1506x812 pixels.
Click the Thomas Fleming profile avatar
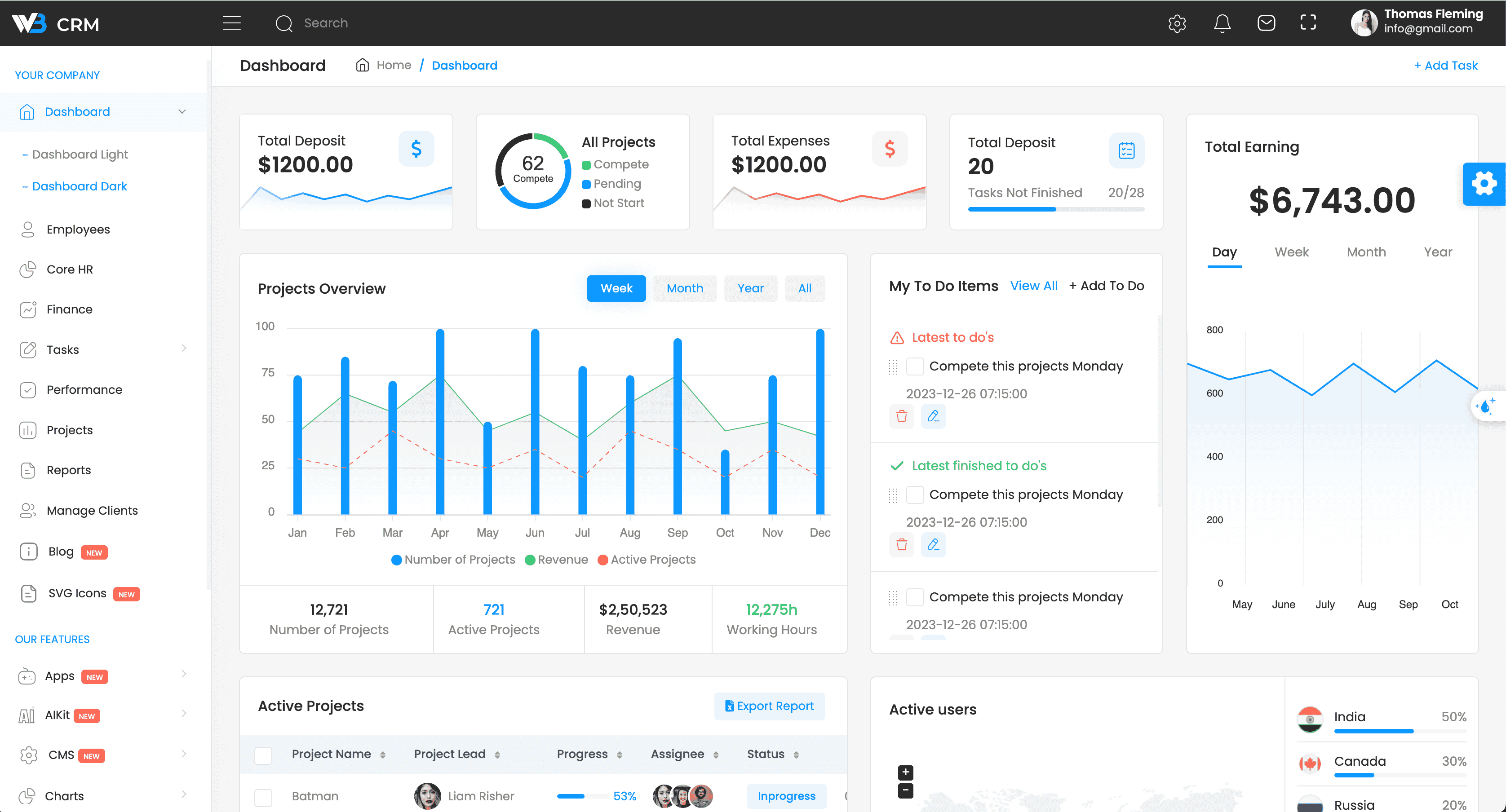click(1364, 23)
